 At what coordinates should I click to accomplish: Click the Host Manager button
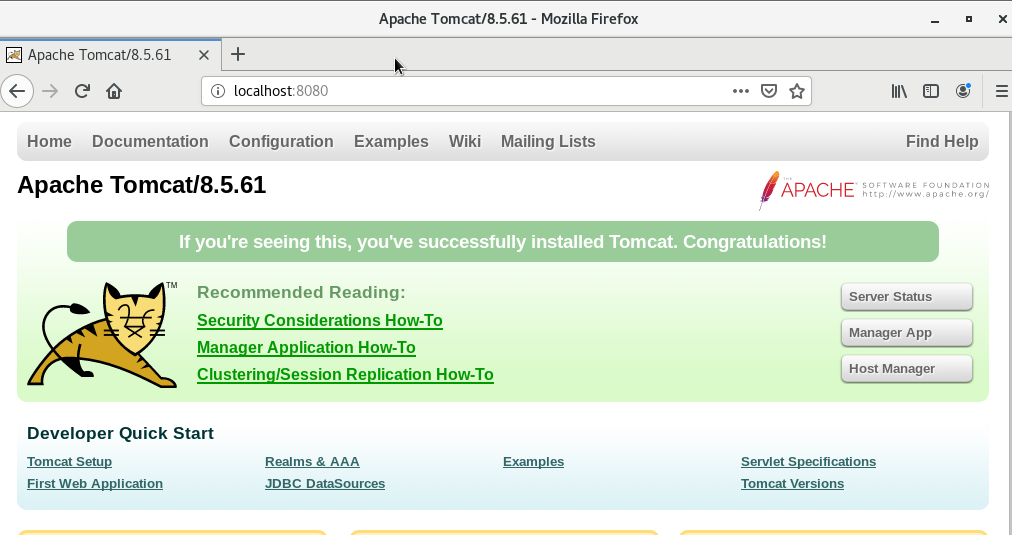[x=906, y=369]
